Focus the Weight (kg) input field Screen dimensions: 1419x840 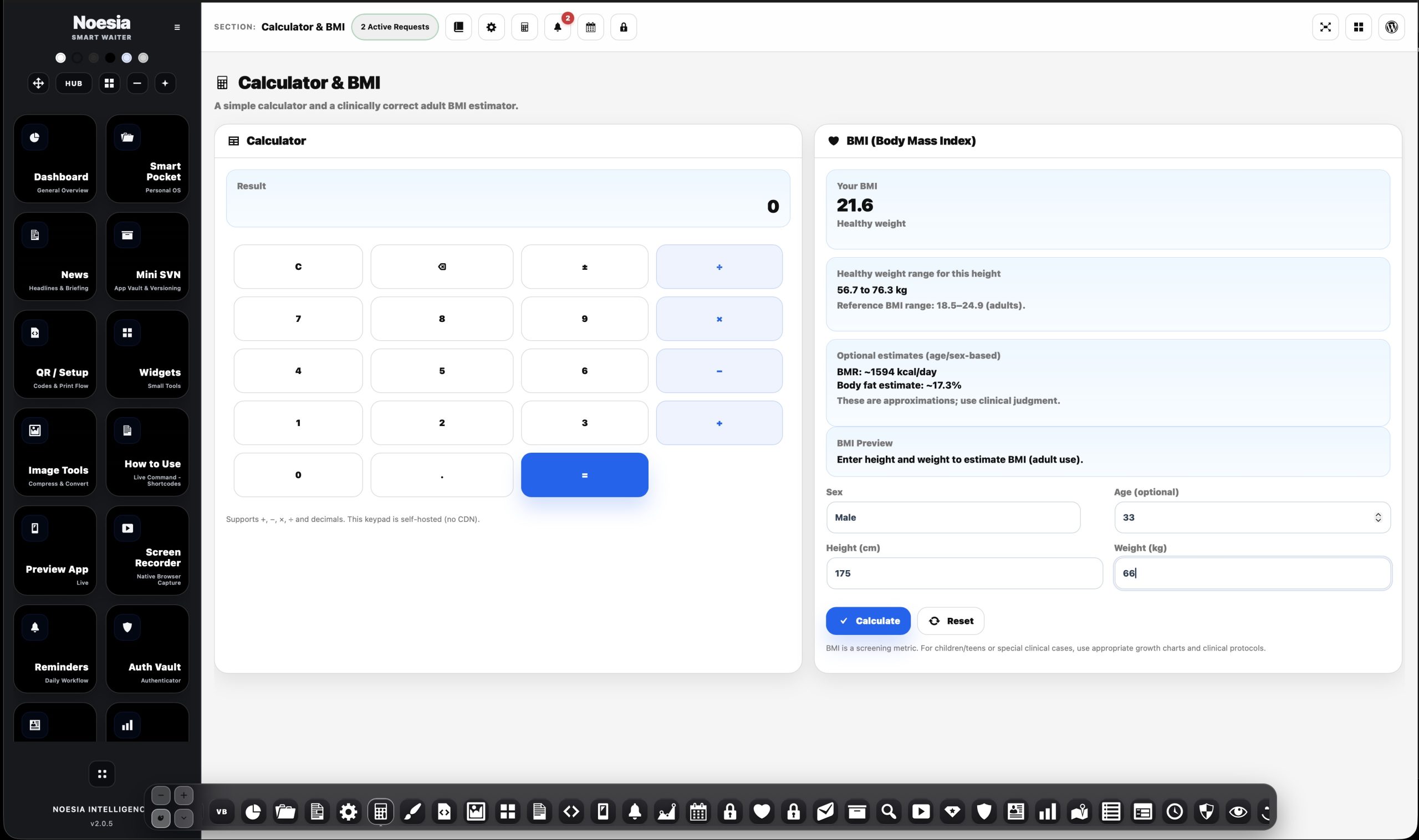(x=1252, y=573)
